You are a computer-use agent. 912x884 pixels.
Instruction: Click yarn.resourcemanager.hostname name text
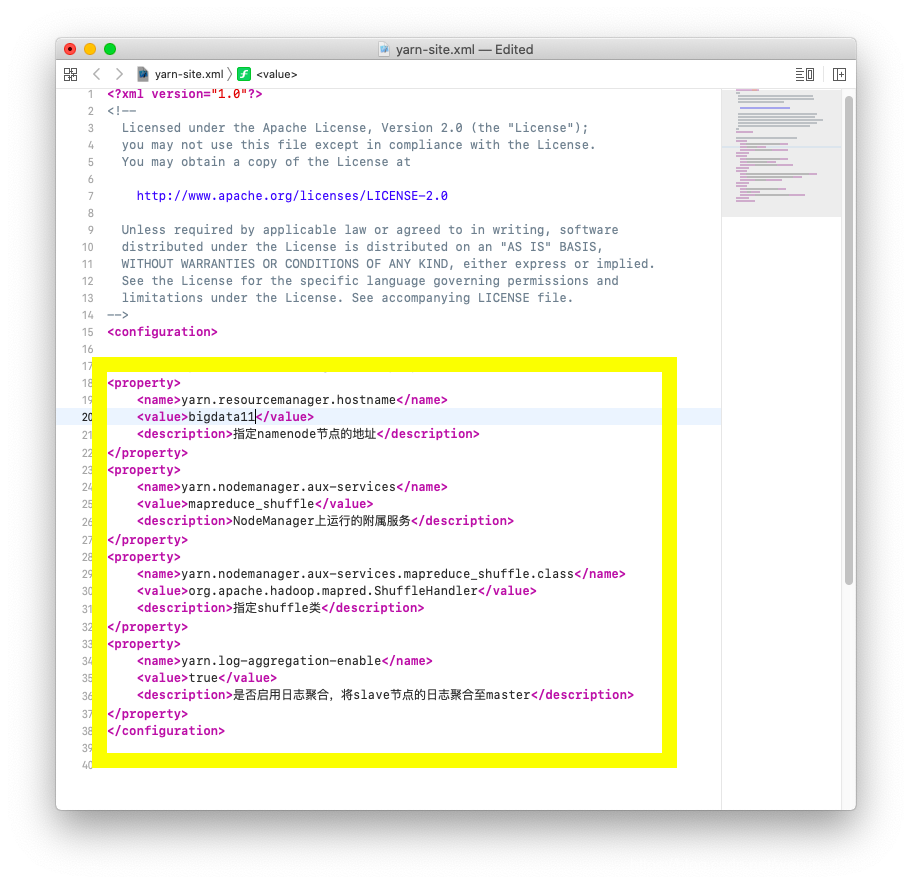click(x=288, y=400)
